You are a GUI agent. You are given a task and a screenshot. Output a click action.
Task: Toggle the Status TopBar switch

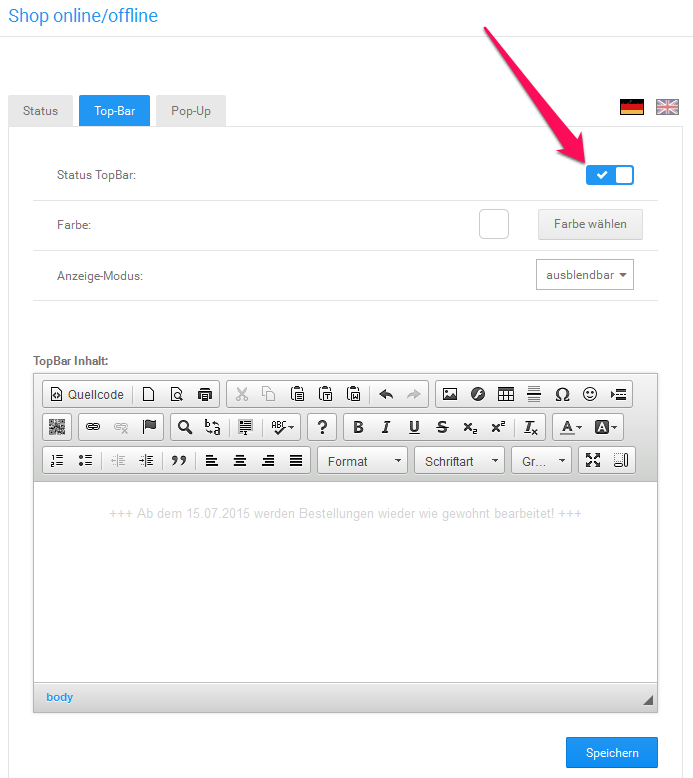point(610,175)
